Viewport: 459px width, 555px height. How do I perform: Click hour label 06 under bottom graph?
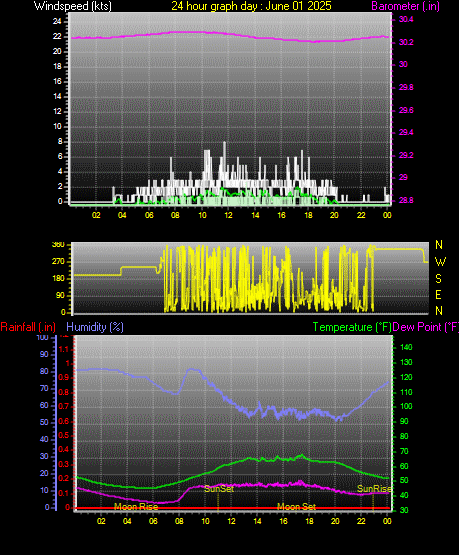pyautogui.click(x=153, y=521)
